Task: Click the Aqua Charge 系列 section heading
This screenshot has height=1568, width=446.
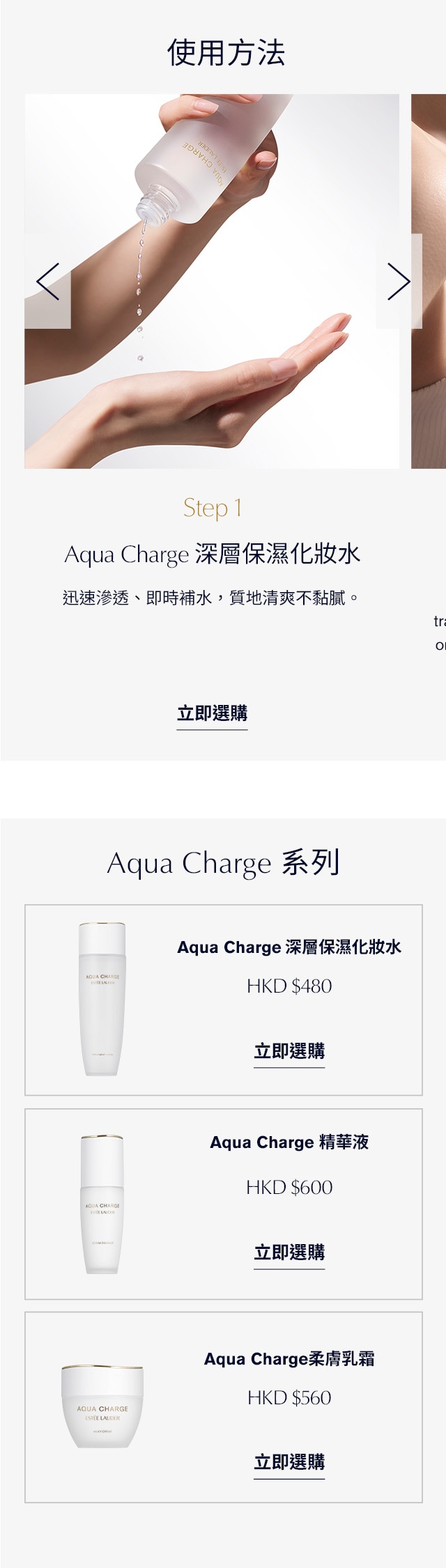Action: [223, 863]
